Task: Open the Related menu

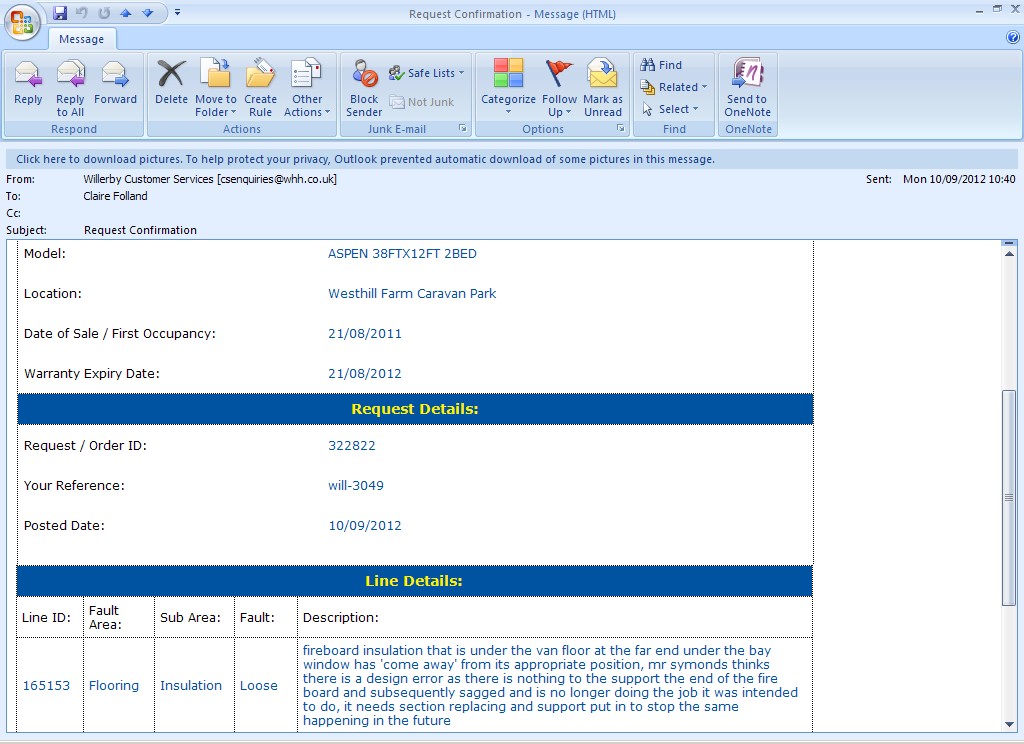Action: (x=675, y=87)
